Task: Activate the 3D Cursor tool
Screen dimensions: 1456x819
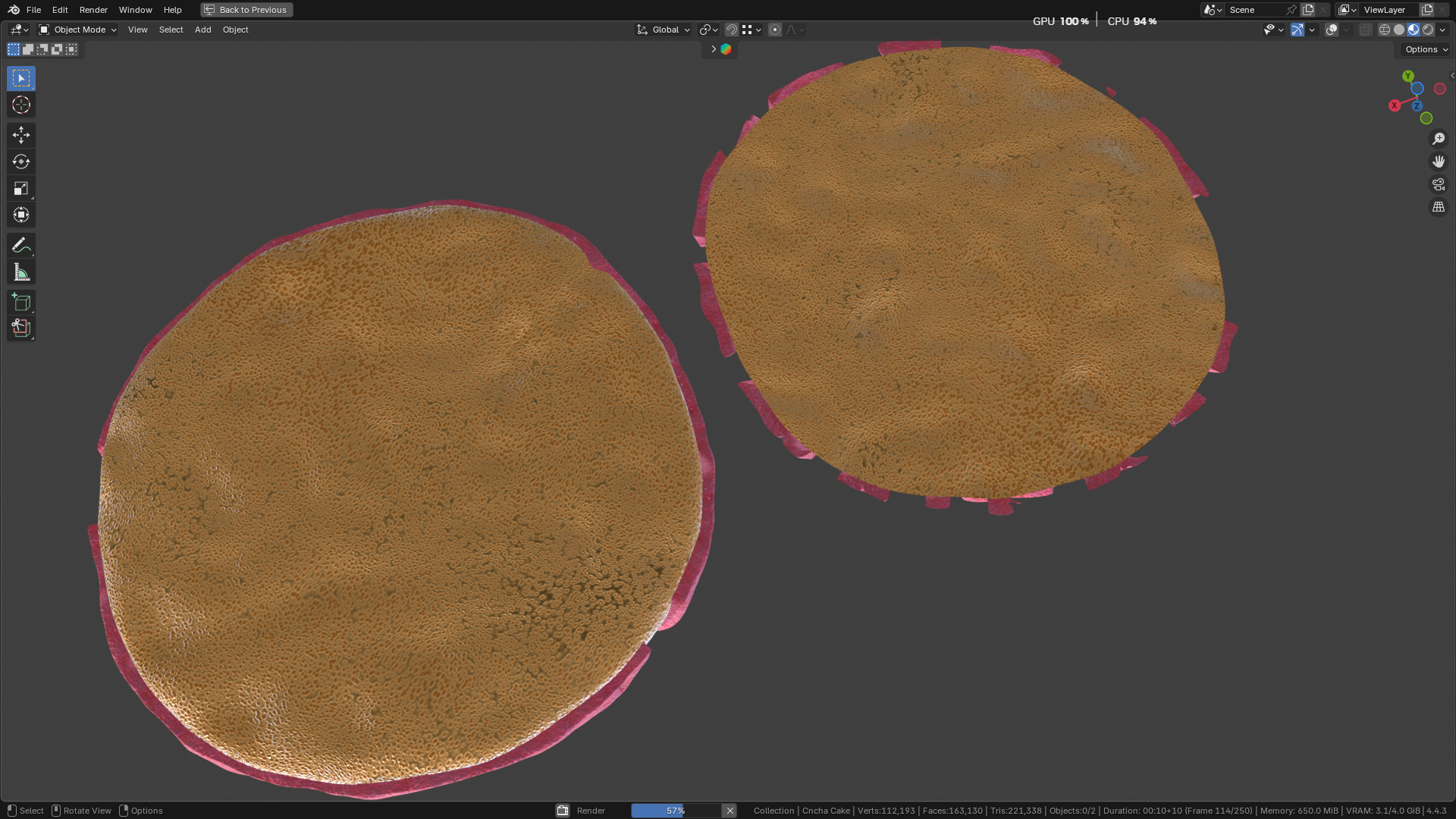Action: click(21, 105)
